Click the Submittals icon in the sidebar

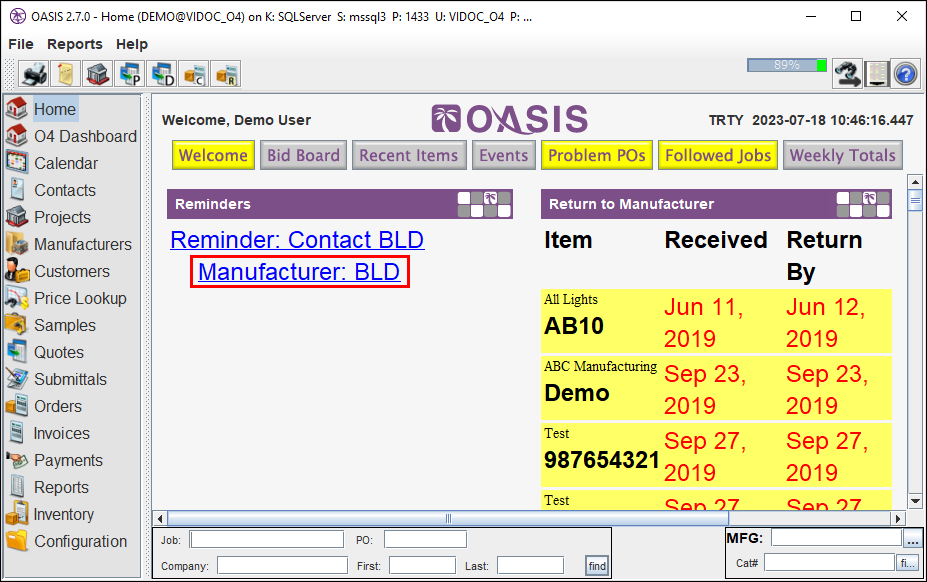point(17,379)
